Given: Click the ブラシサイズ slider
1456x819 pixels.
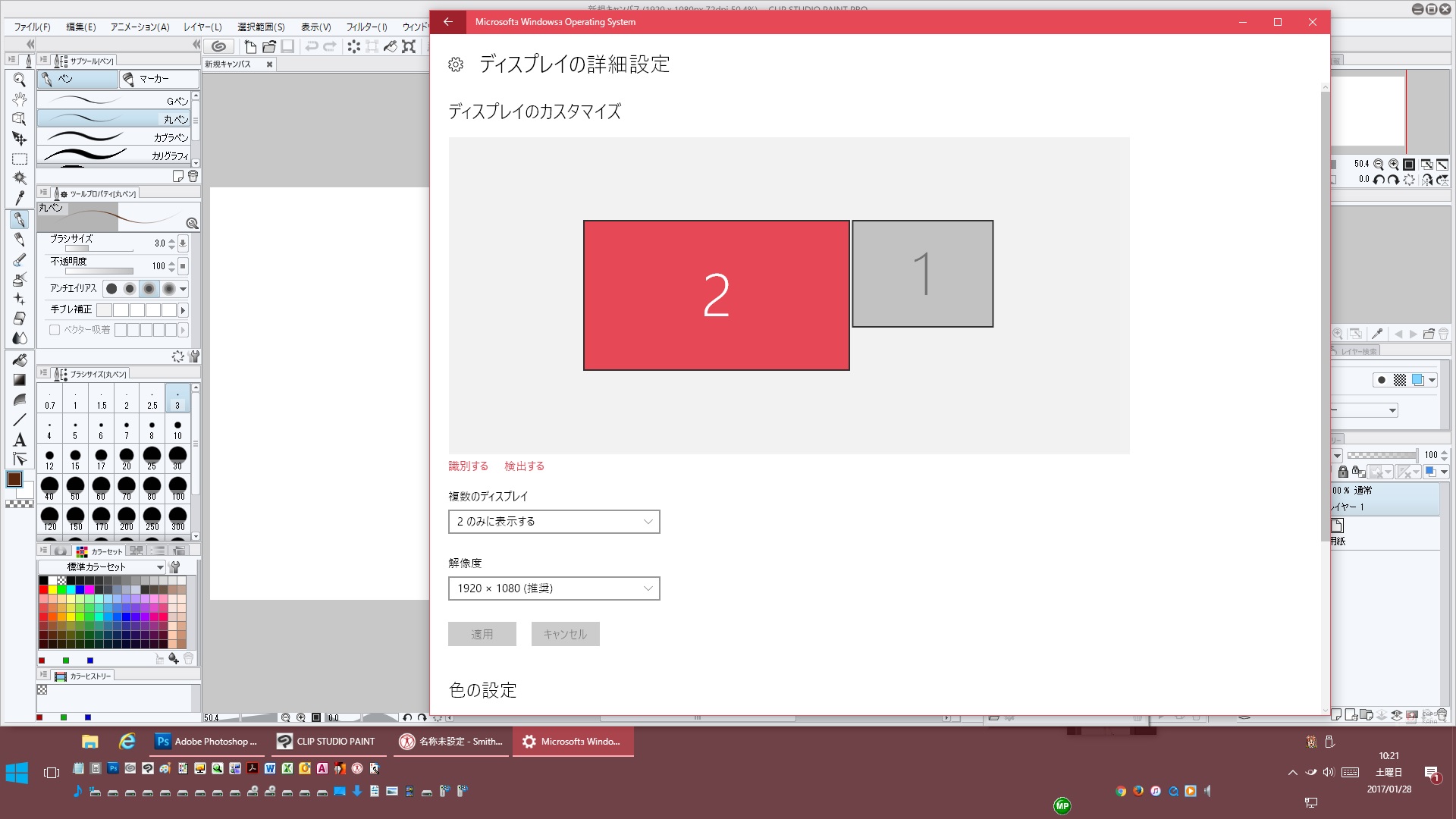Looking at the screenshot, I should pos(99,248).
